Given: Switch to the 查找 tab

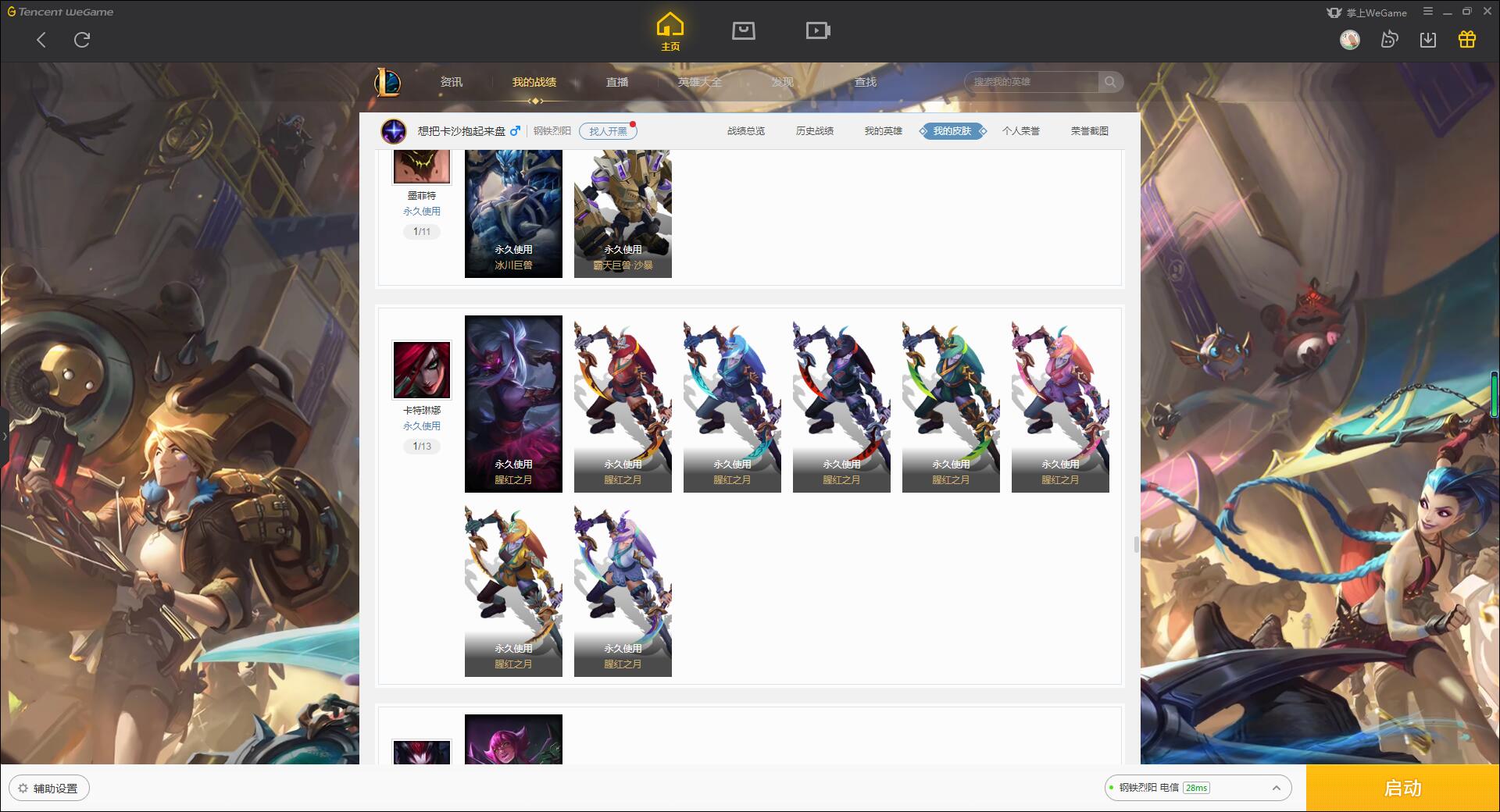Looking at the screenshot, I should (x=866, y=82).
